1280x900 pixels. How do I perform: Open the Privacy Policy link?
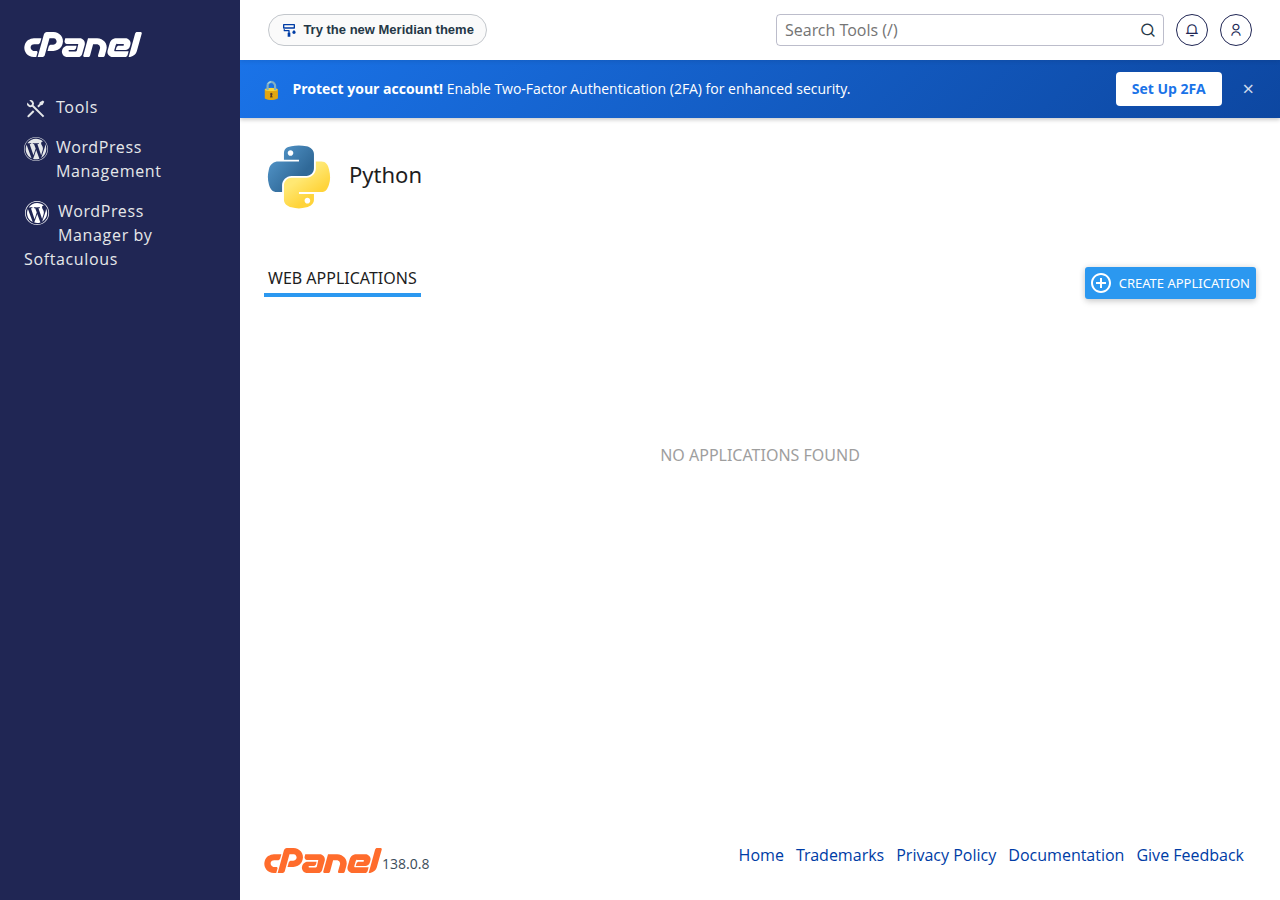click(x=946, y=855)
